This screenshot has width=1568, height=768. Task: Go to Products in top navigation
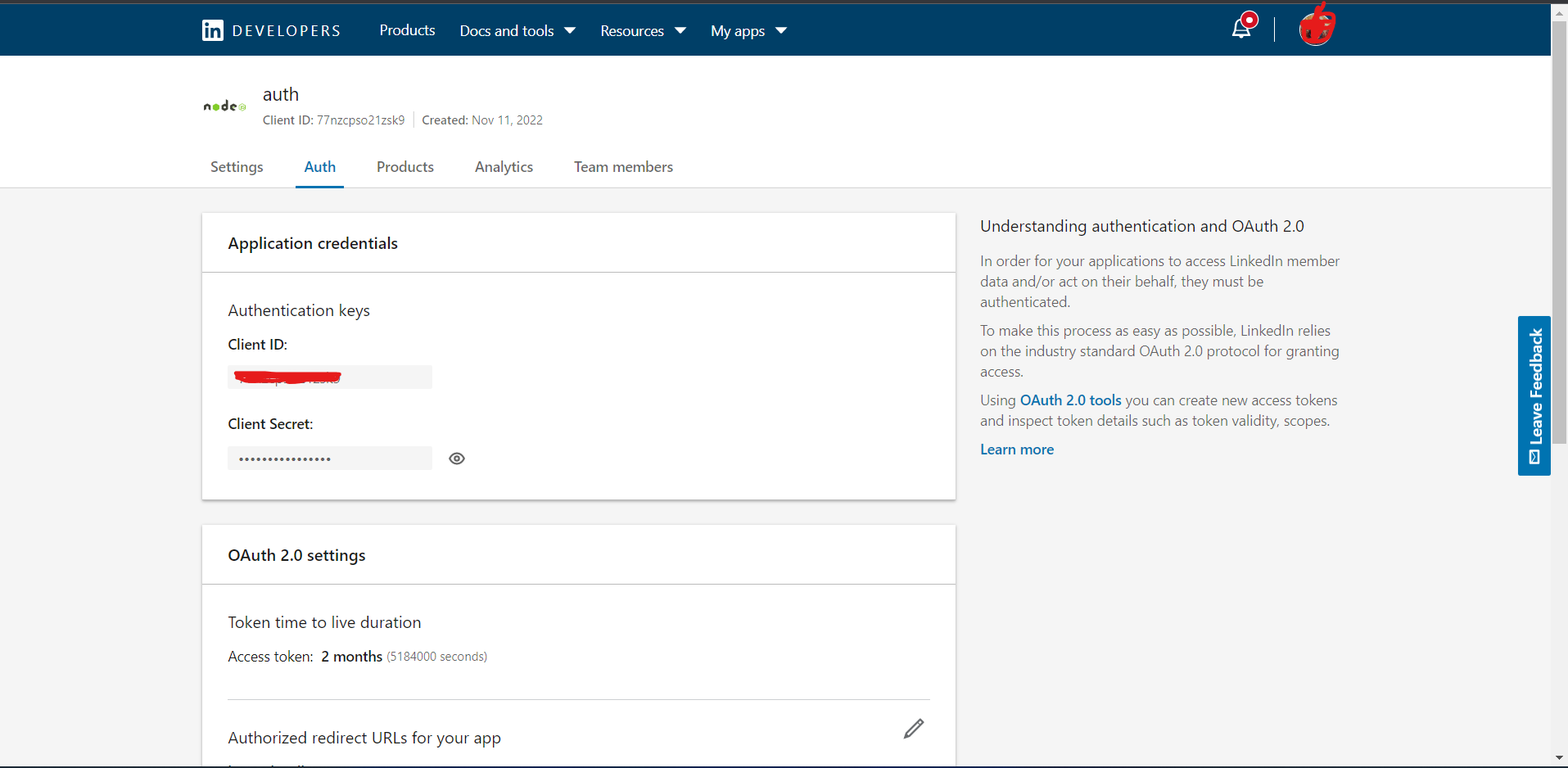(x=407, y=30)
